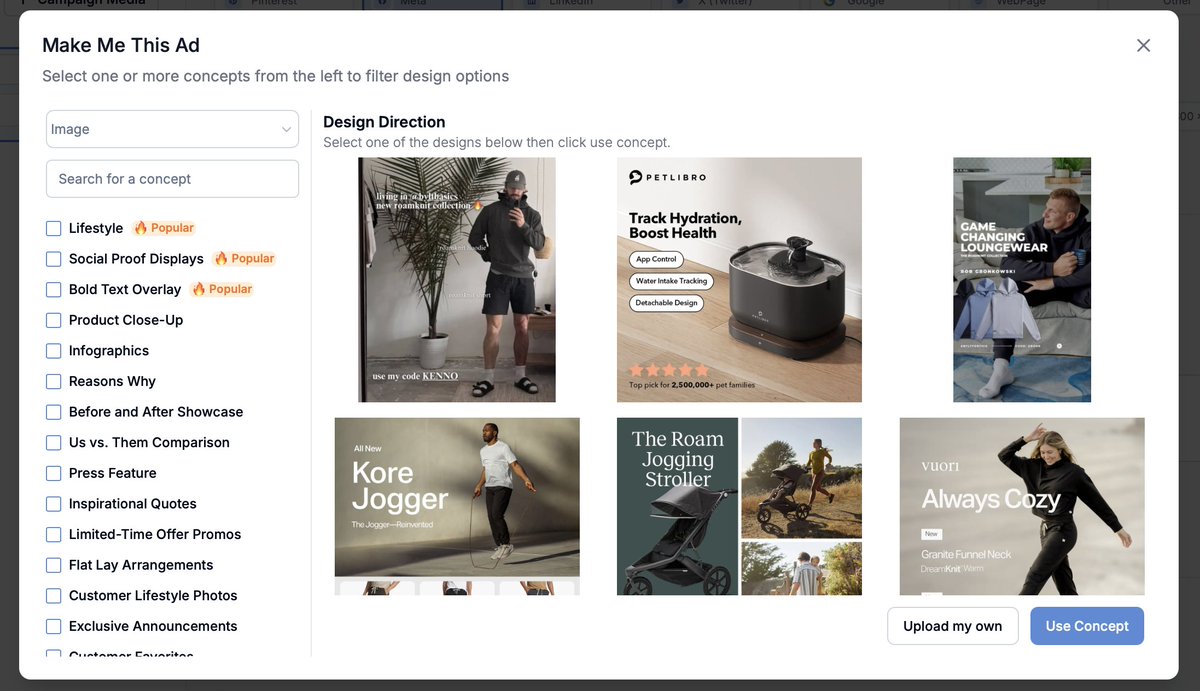The height and width of the screenshot is (691, 1200).
Task: Select the mirror selfie hoodie design
Action: click(457, 280)
